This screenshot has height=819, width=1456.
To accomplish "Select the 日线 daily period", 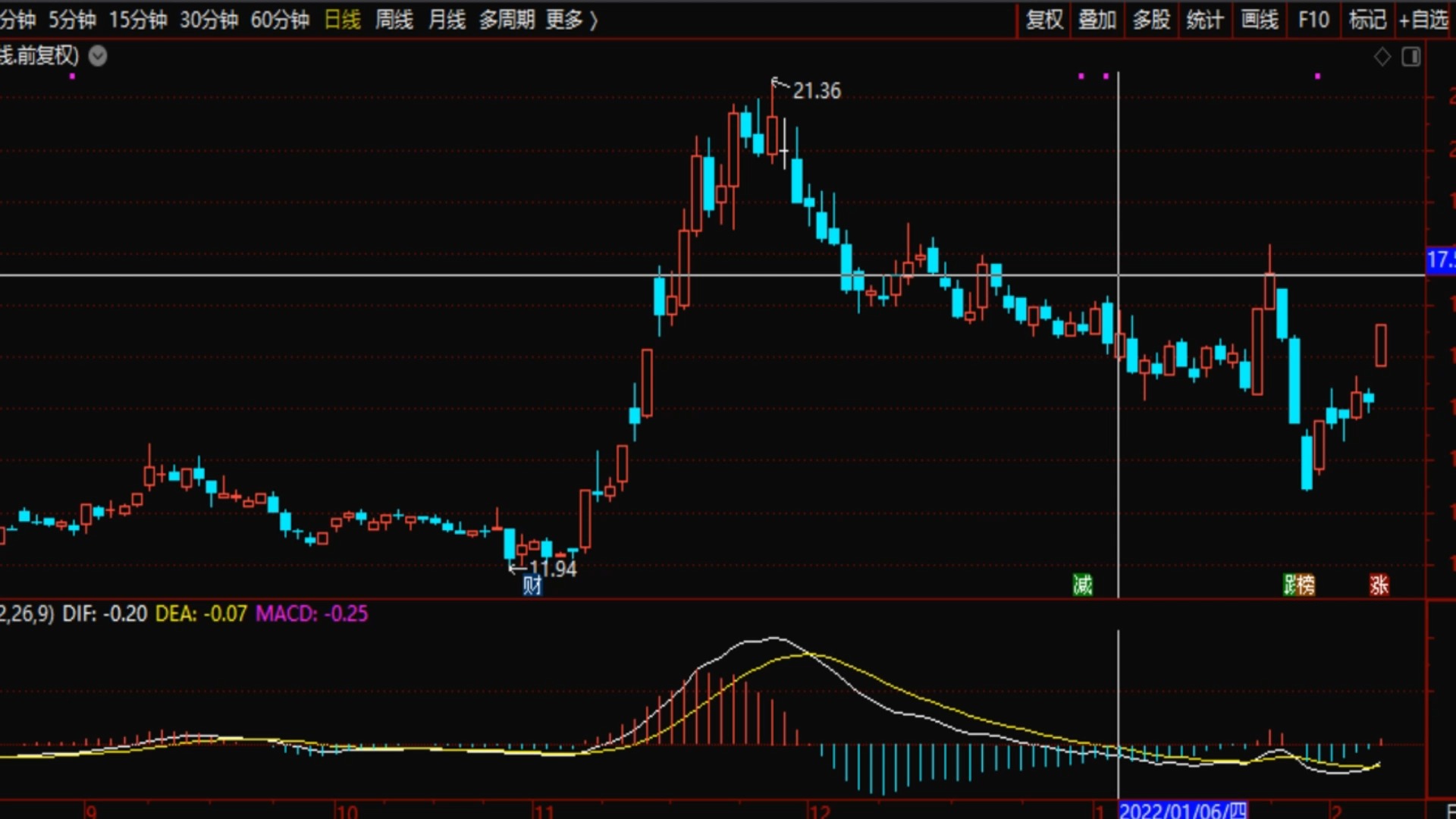I will [x=342, y=20].
